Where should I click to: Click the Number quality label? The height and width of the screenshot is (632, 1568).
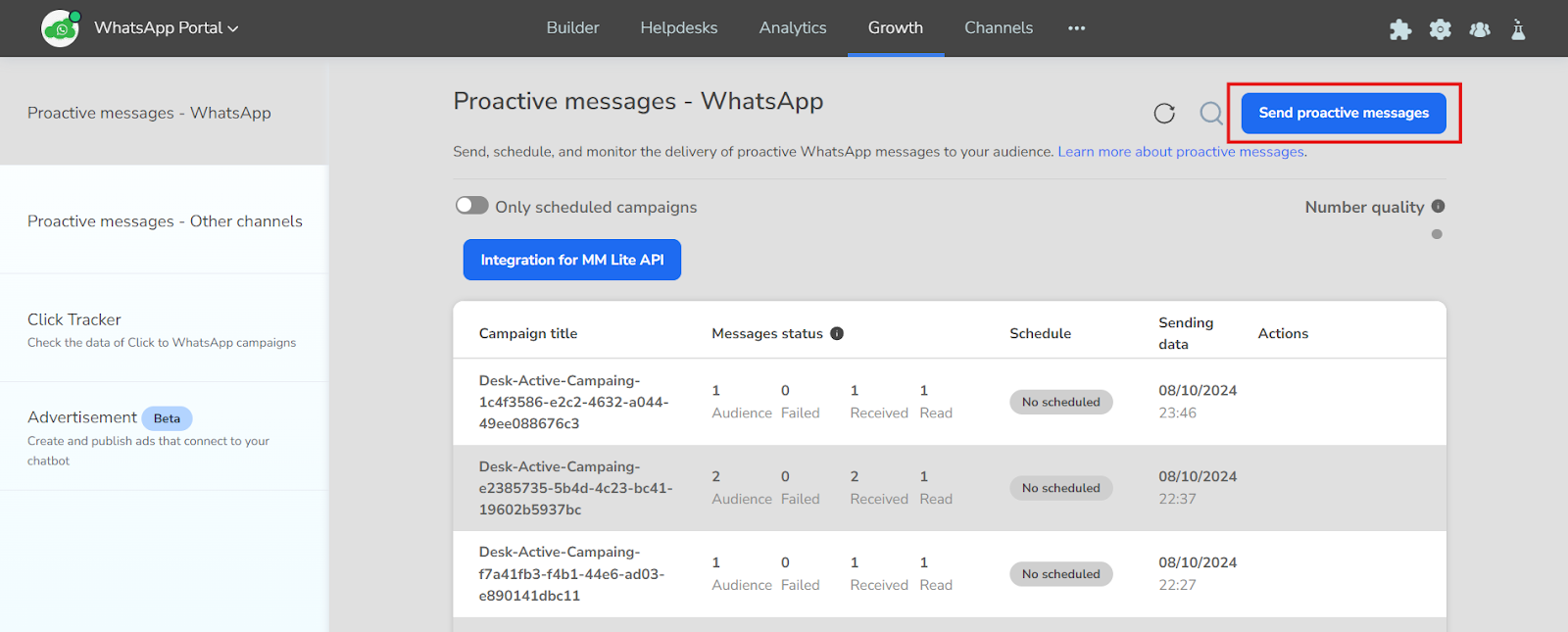(1364, 207)
